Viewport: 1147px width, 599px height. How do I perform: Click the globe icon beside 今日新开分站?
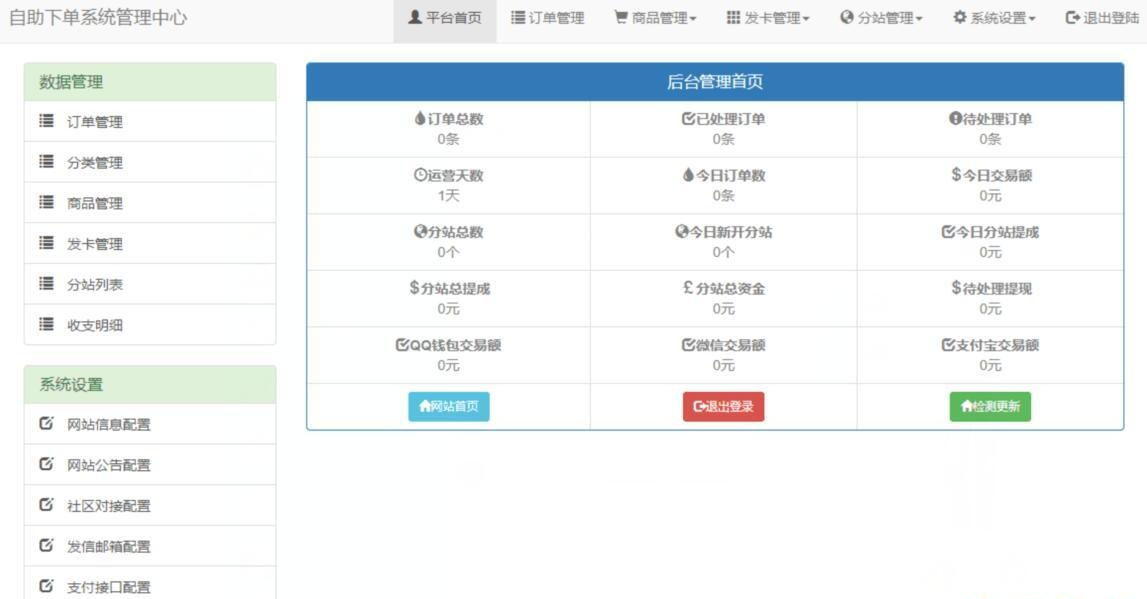point(682,231)
